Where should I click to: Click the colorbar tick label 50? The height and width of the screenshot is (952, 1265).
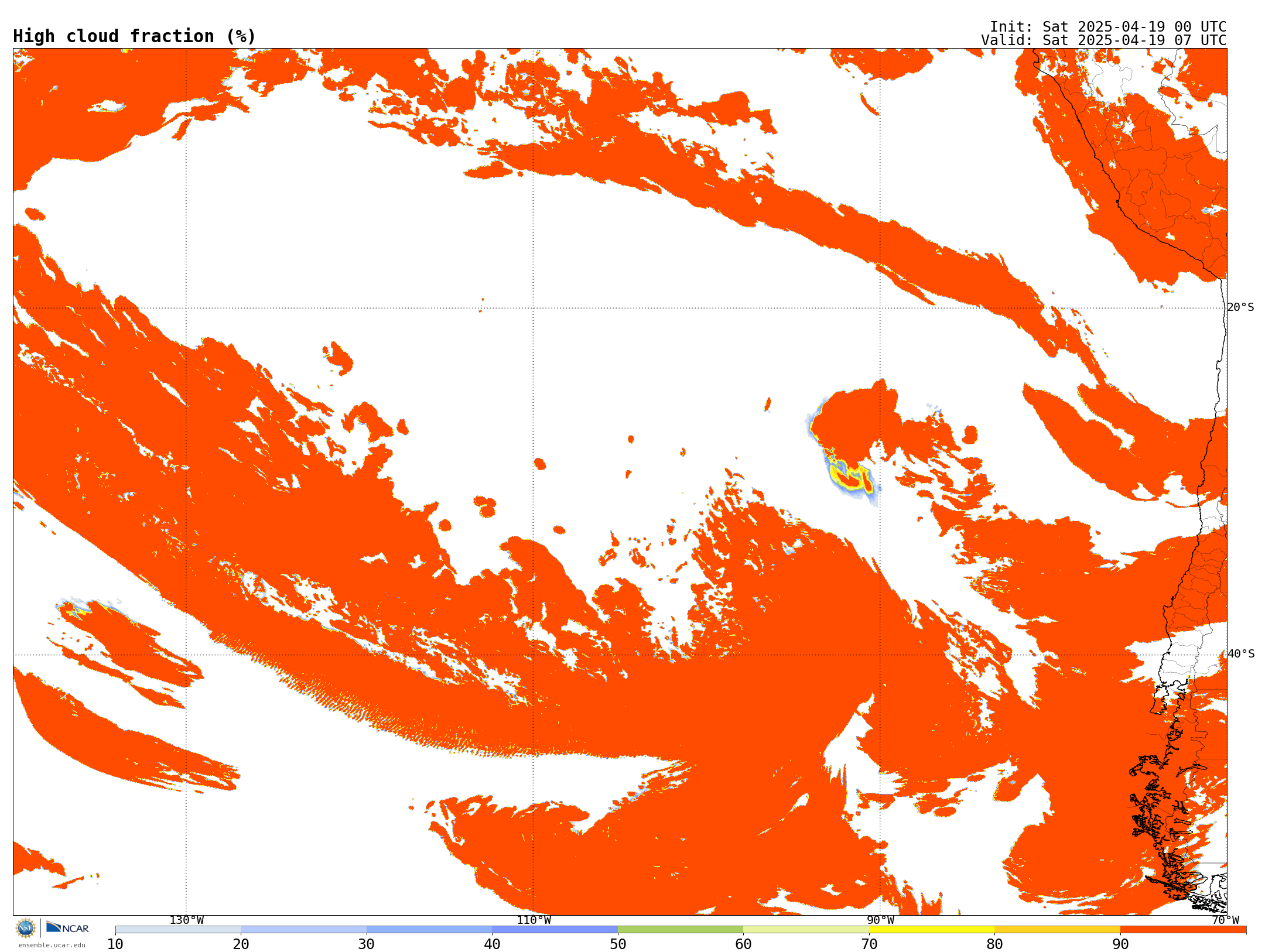click(x=618, y=944)
